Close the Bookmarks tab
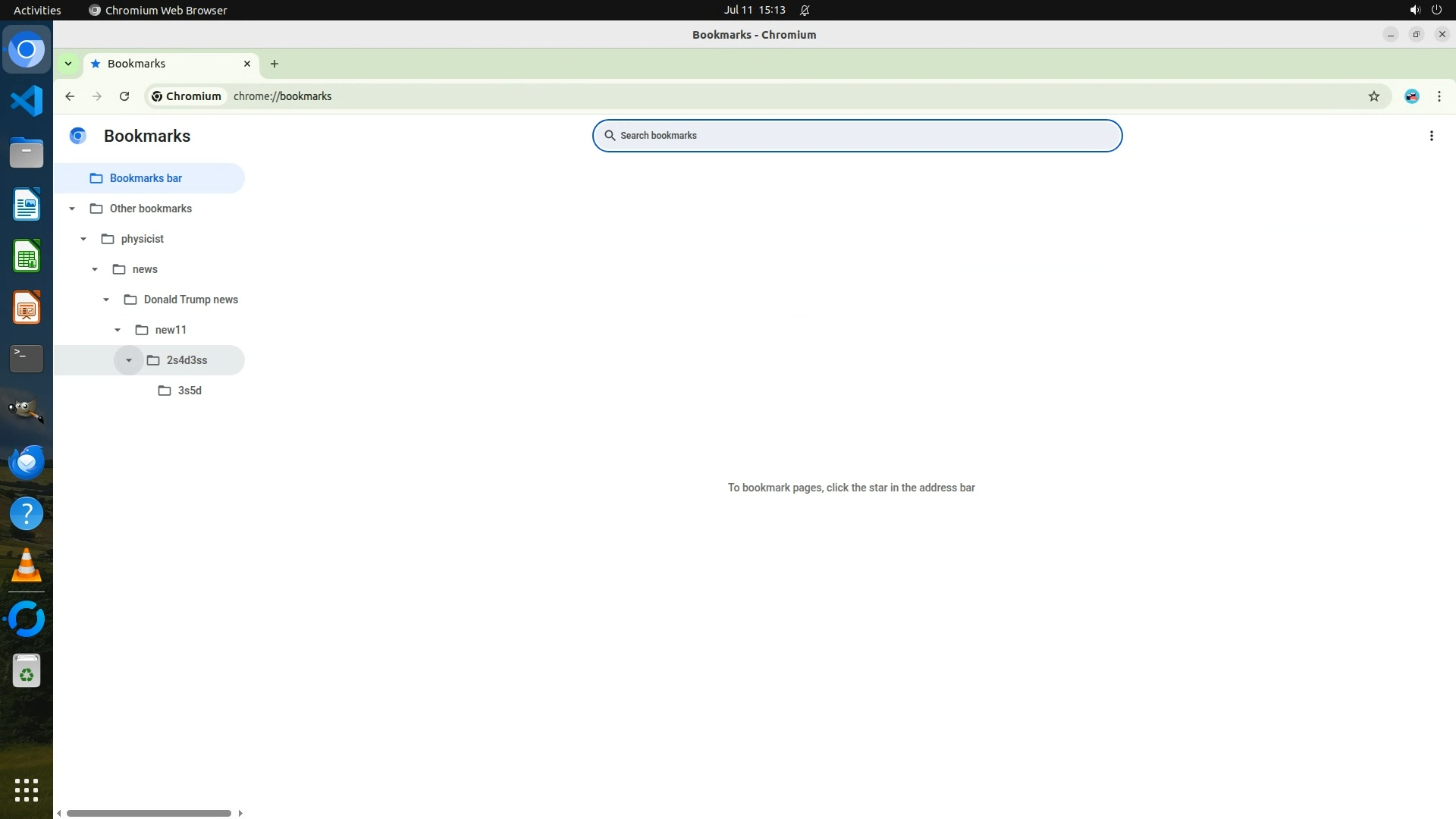The height and width of the screenshot is (819, 1456). point(246,64)
